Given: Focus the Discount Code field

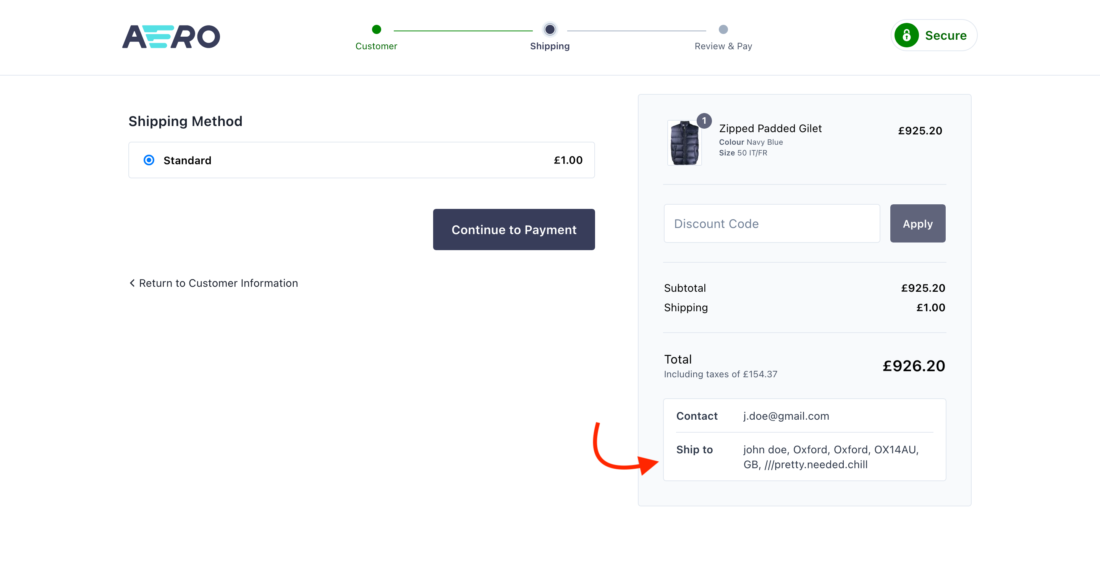Looking at the screenshot, I should tap(772, 224).
